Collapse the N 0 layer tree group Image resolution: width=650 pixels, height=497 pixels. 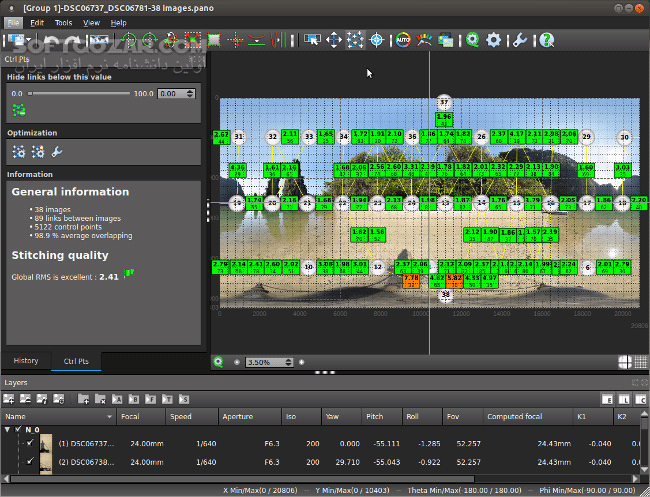click(8, 429)
